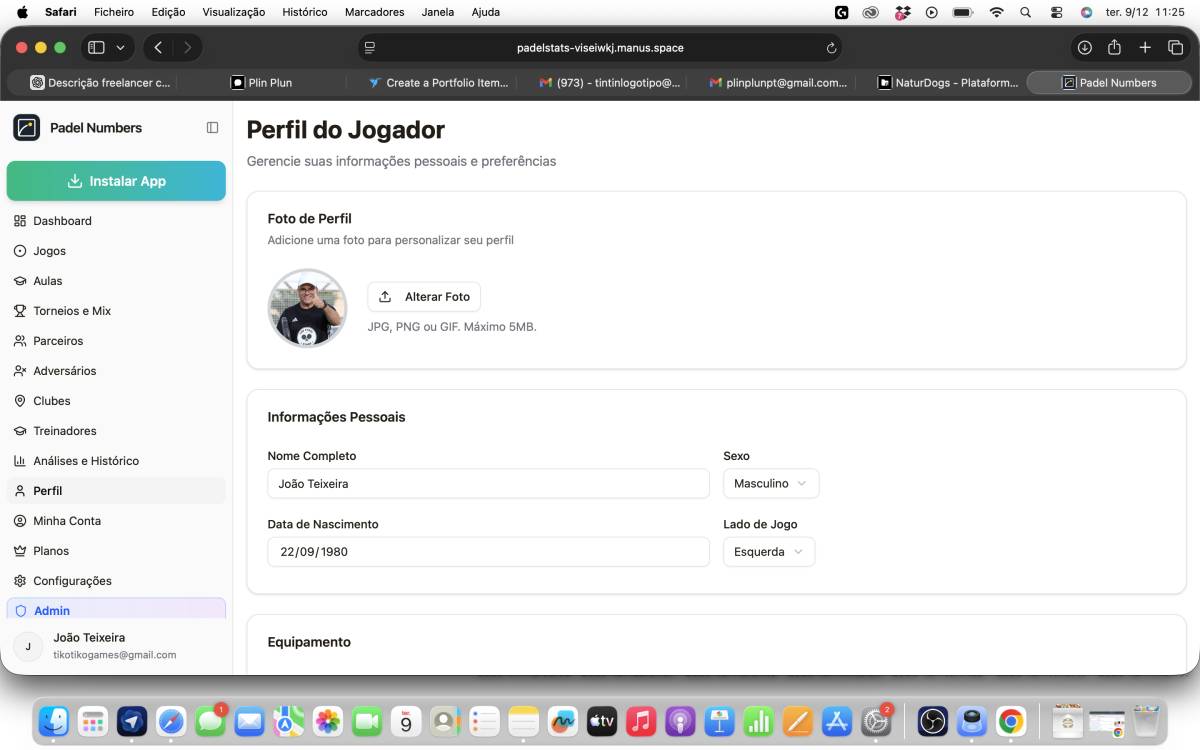This screenshot has height=750, width=1200.
Task: Switch to the Plin Plun tab
Action: coord(261,83)
